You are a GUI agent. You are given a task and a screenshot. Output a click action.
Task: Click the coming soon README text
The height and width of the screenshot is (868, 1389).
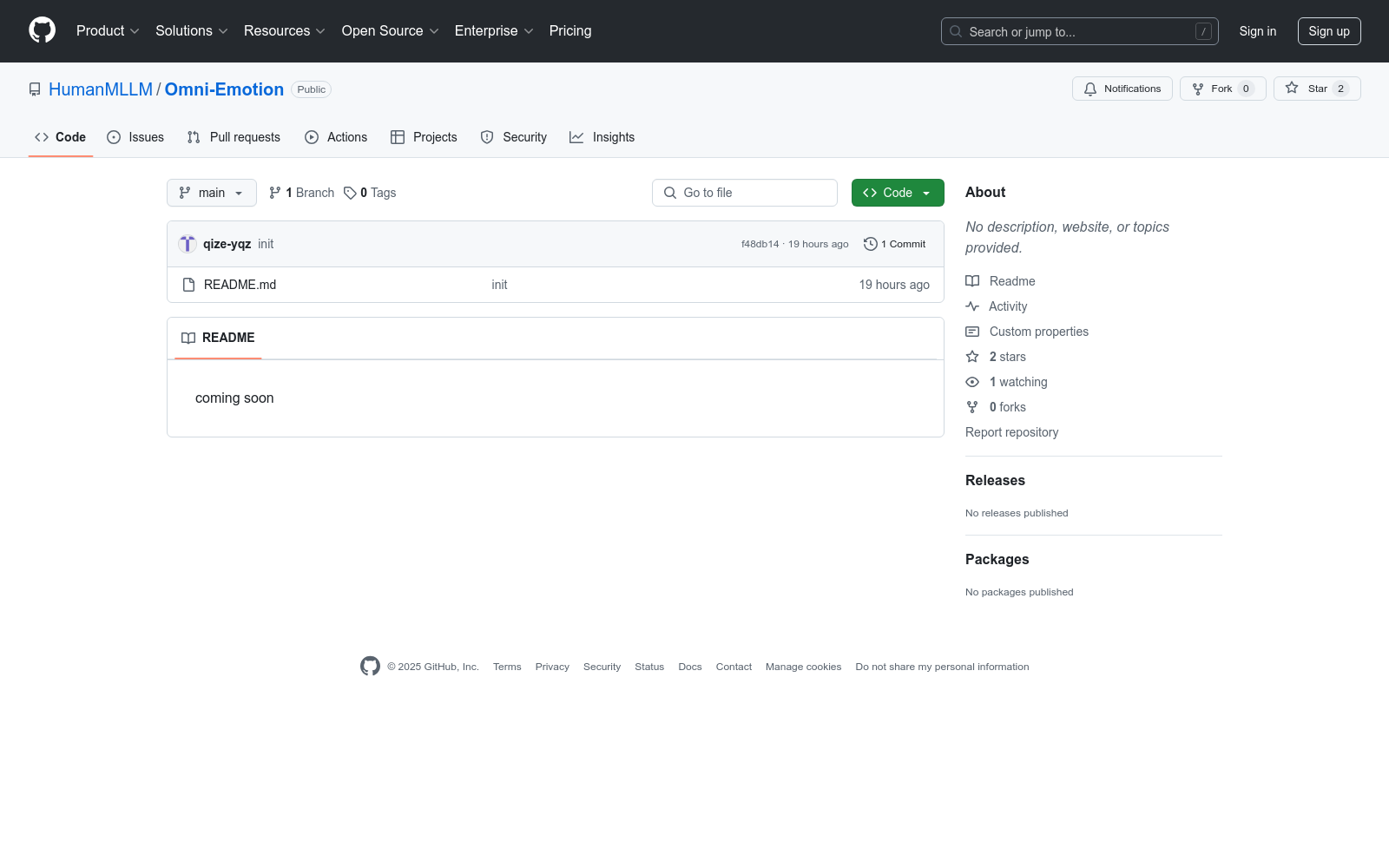coord(234,398)
